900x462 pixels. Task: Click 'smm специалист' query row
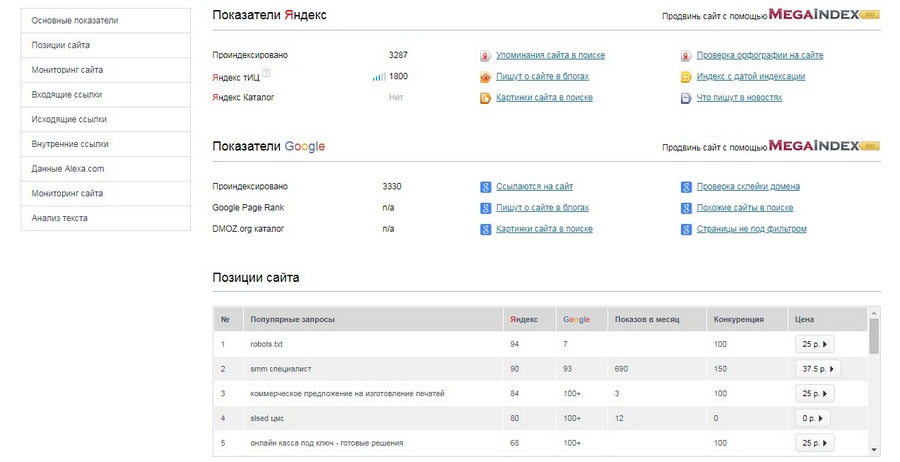540,369
